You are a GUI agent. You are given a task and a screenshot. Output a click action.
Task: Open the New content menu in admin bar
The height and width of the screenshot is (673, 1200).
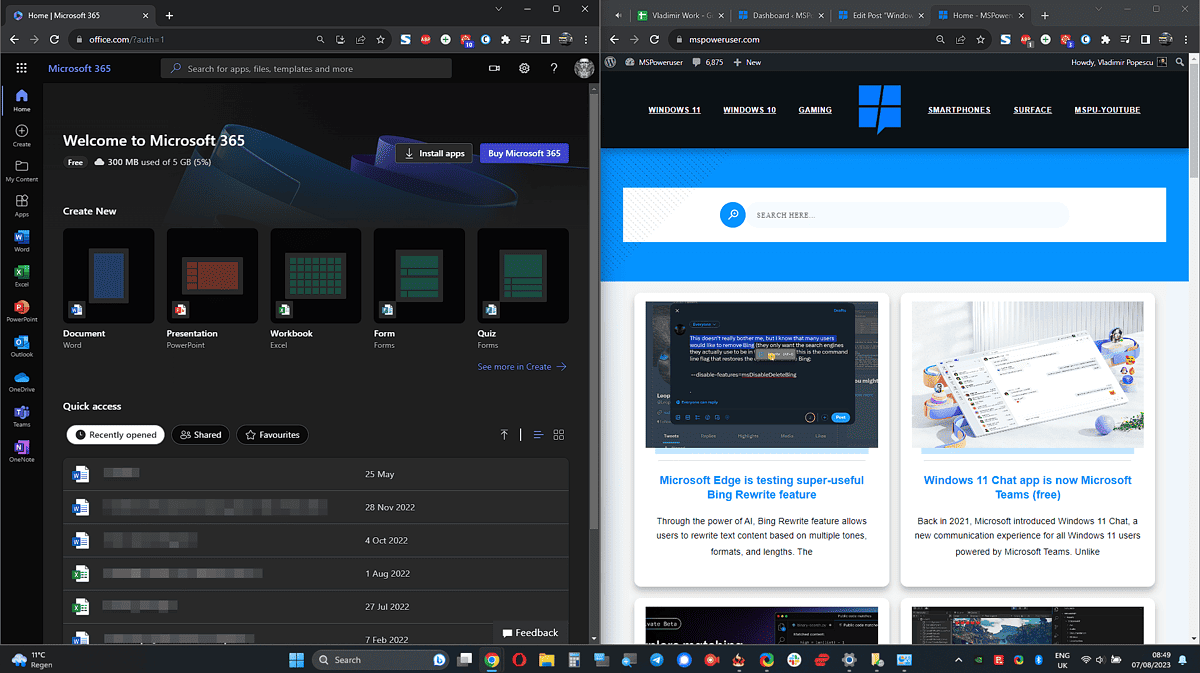click(747, 62)
